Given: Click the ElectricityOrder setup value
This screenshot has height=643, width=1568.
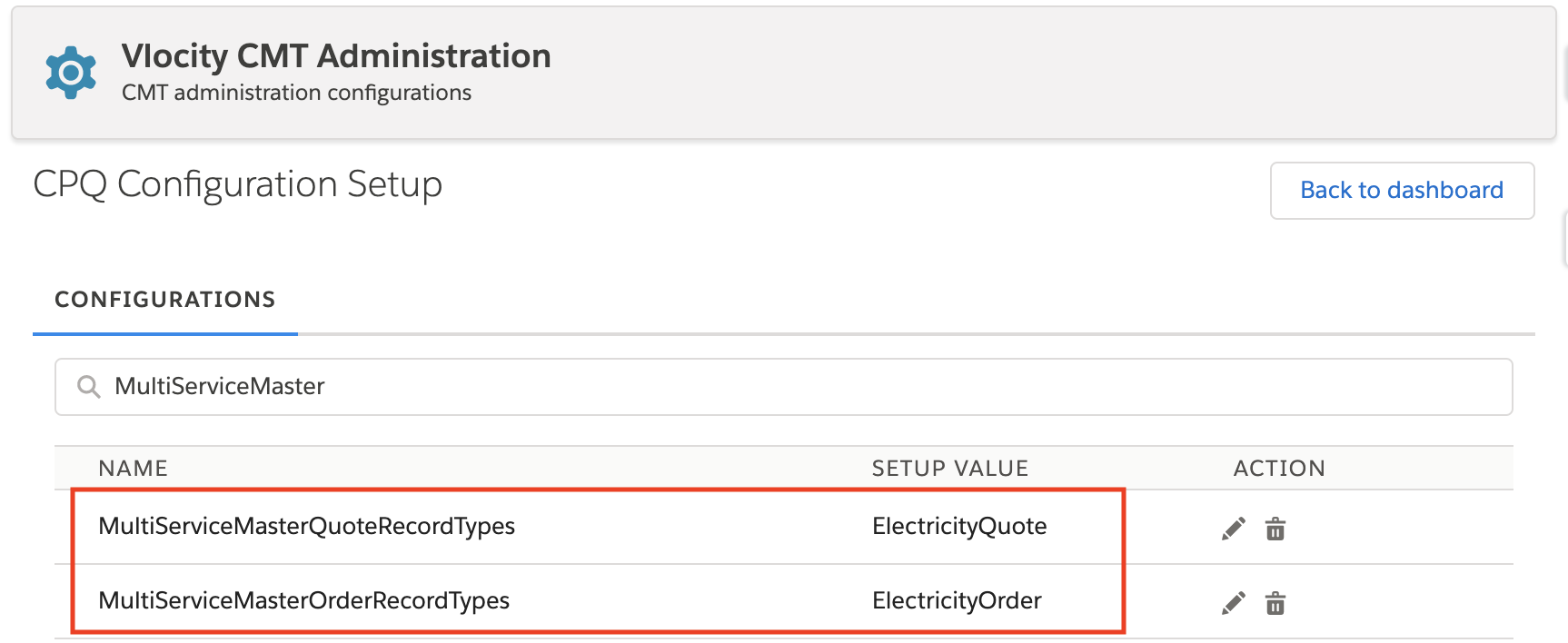Looking at the screenshot, I should click(957, 600).
